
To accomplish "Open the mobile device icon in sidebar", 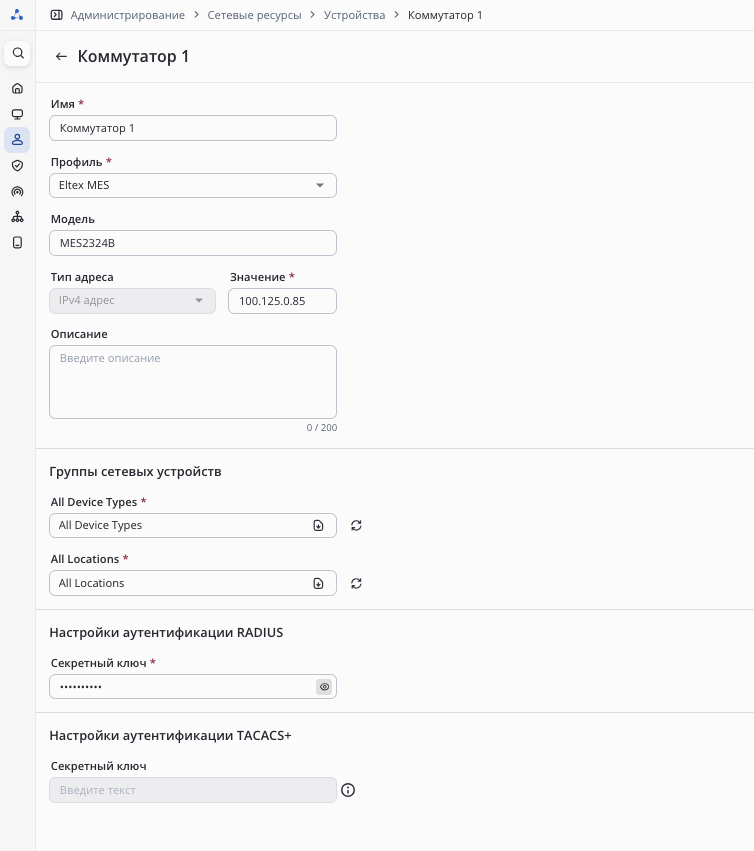I will (17, 242).
